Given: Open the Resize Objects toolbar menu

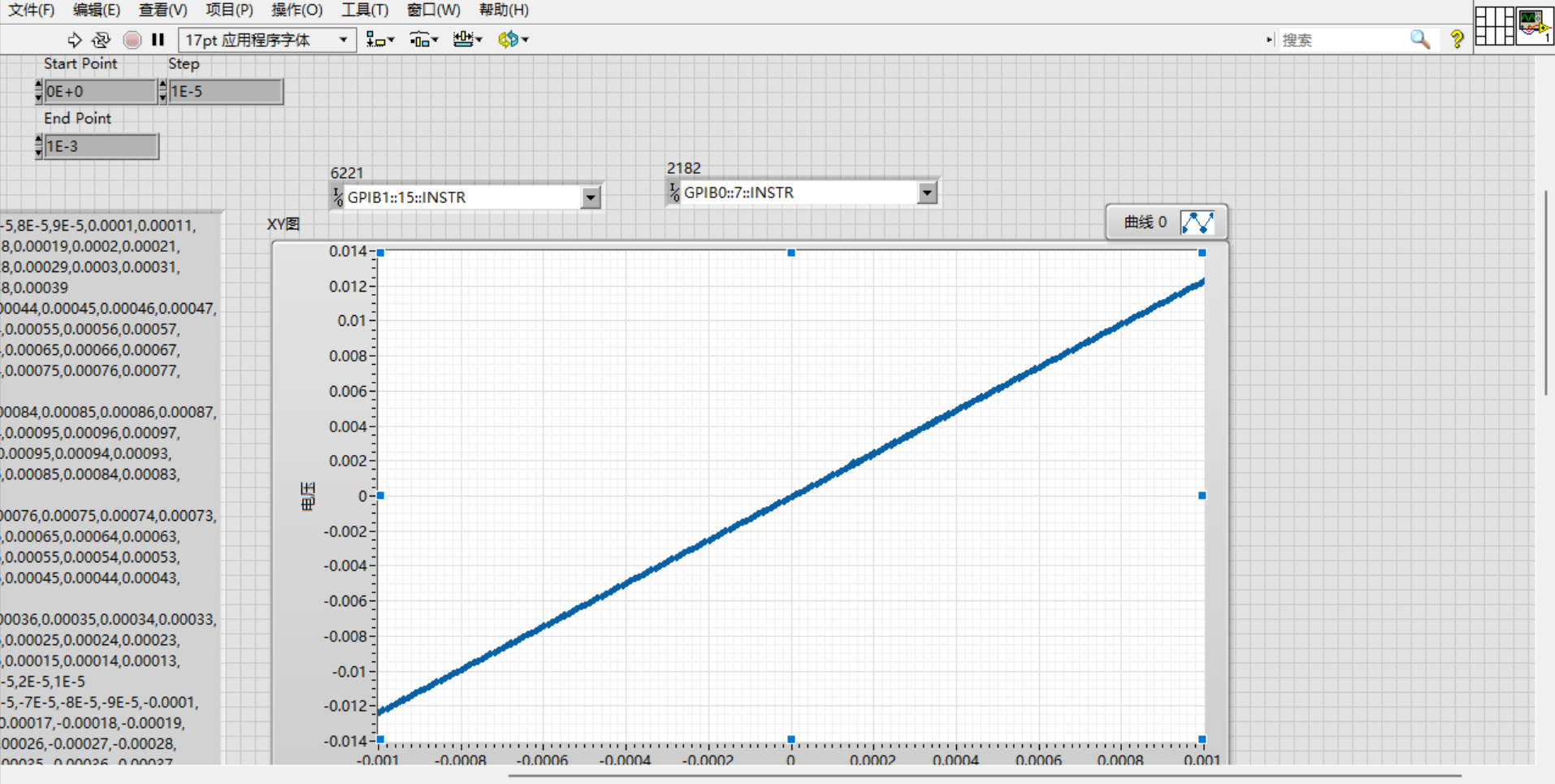Looking at the screenshot, I should 467,39.
